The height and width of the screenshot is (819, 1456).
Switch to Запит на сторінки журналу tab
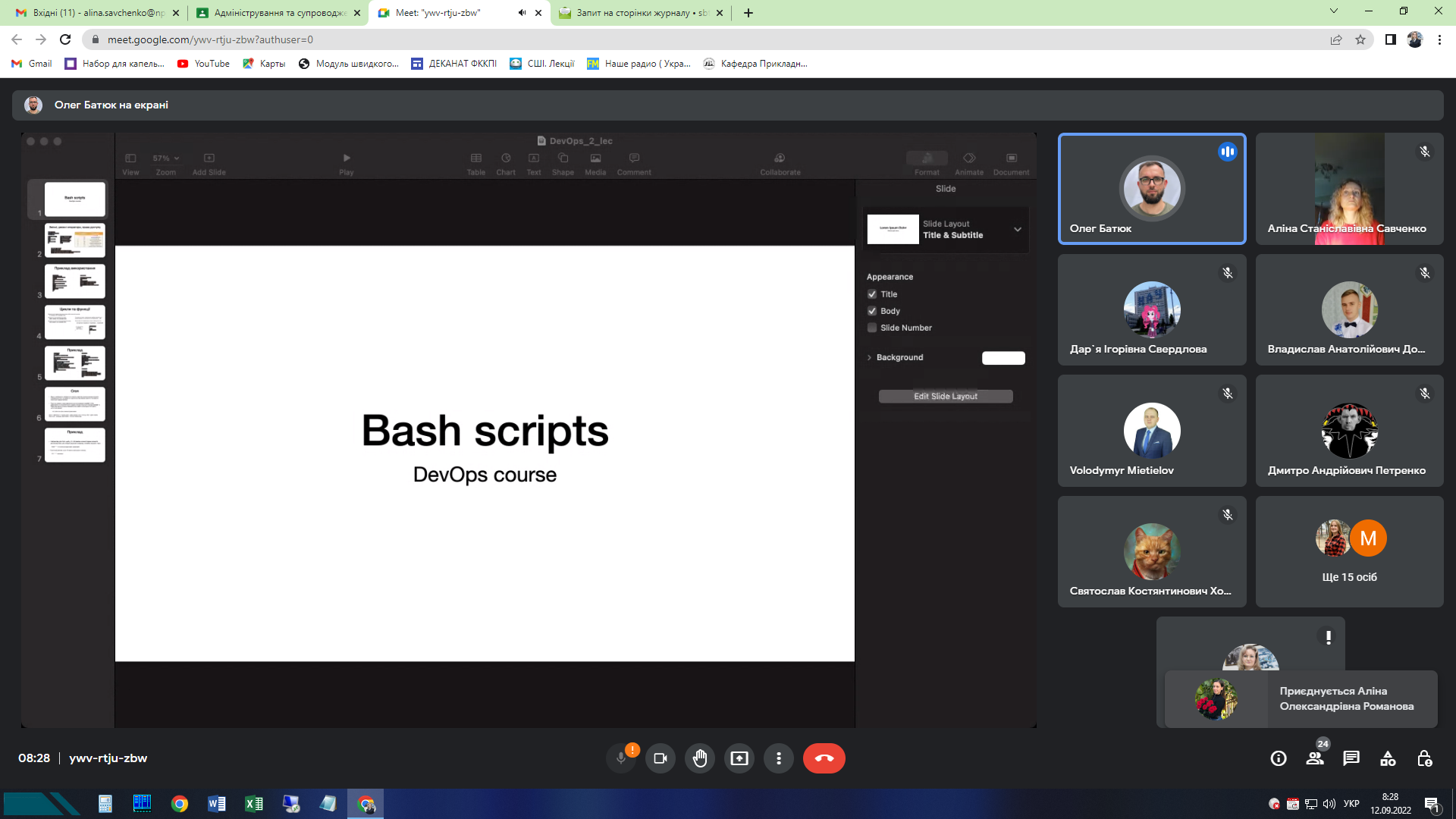(x=641, y=13)
